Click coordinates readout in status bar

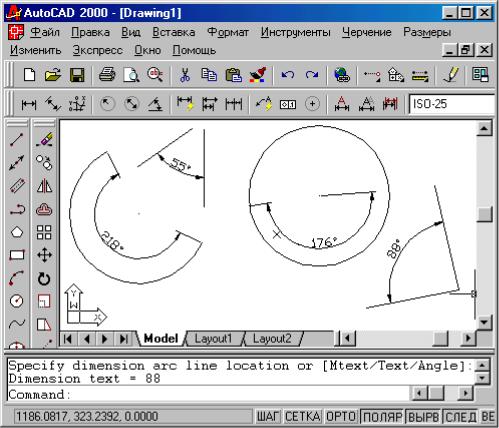pyautogui.click(x=133, y=417)
